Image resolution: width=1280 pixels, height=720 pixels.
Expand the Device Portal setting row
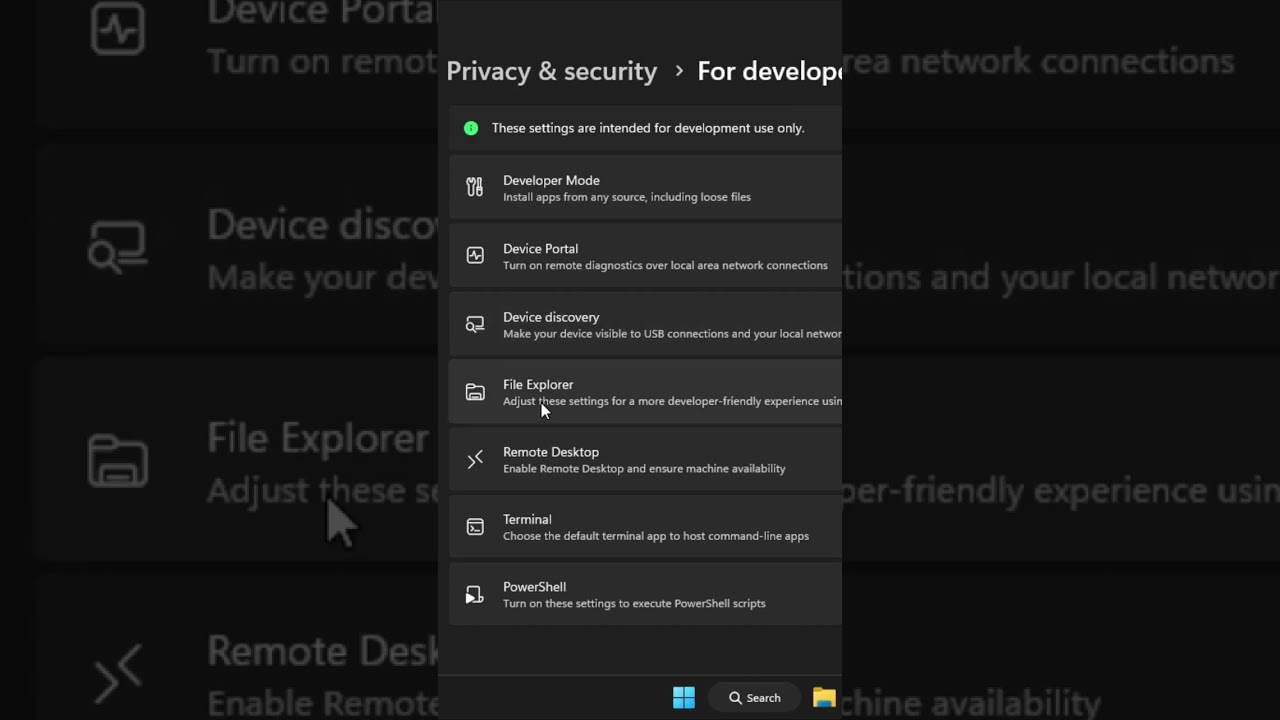pyautogui.click(x=645, y=256)
